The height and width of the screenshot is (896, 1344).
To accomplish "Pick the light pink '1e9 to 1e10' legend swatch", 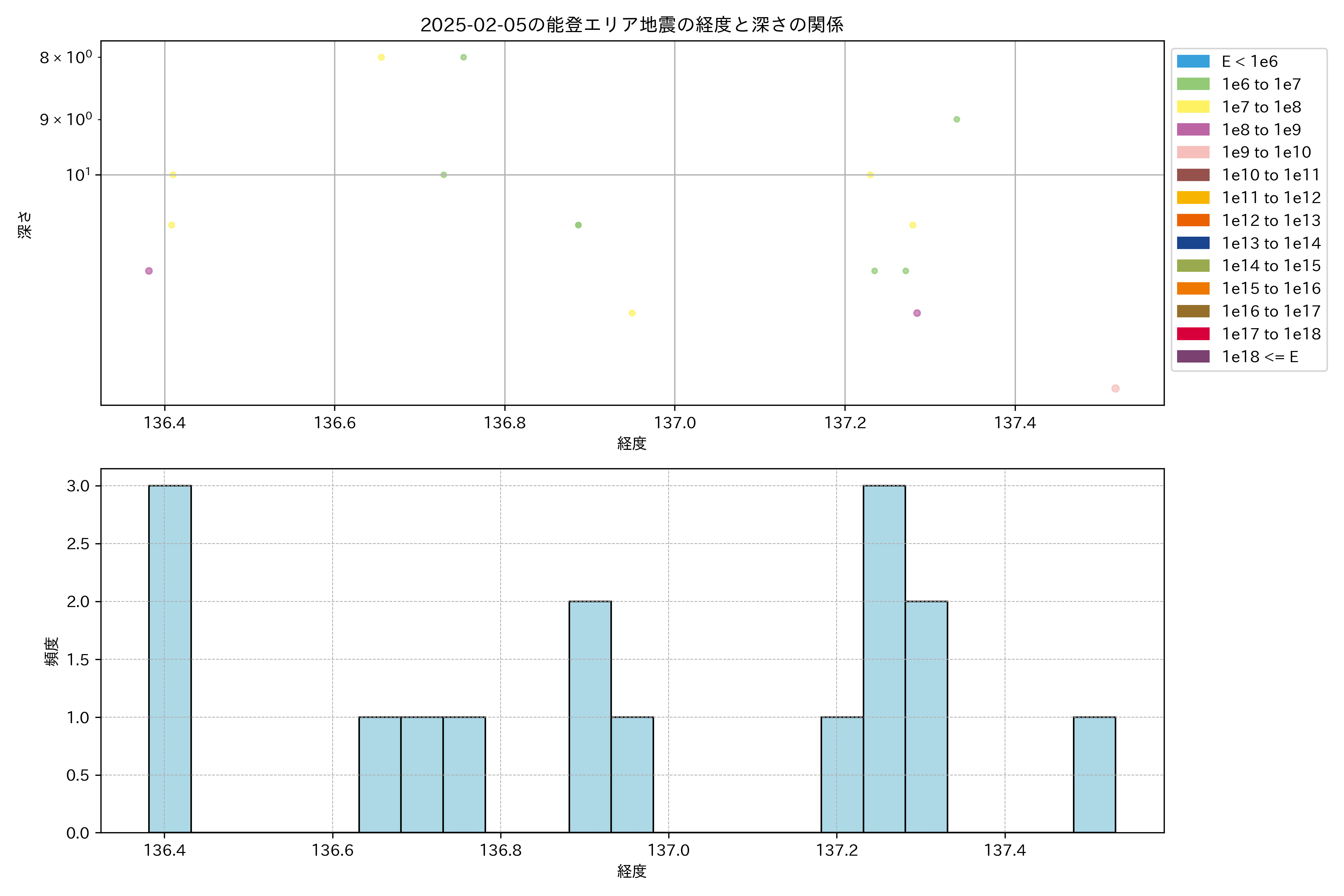I will [1193, 152].
